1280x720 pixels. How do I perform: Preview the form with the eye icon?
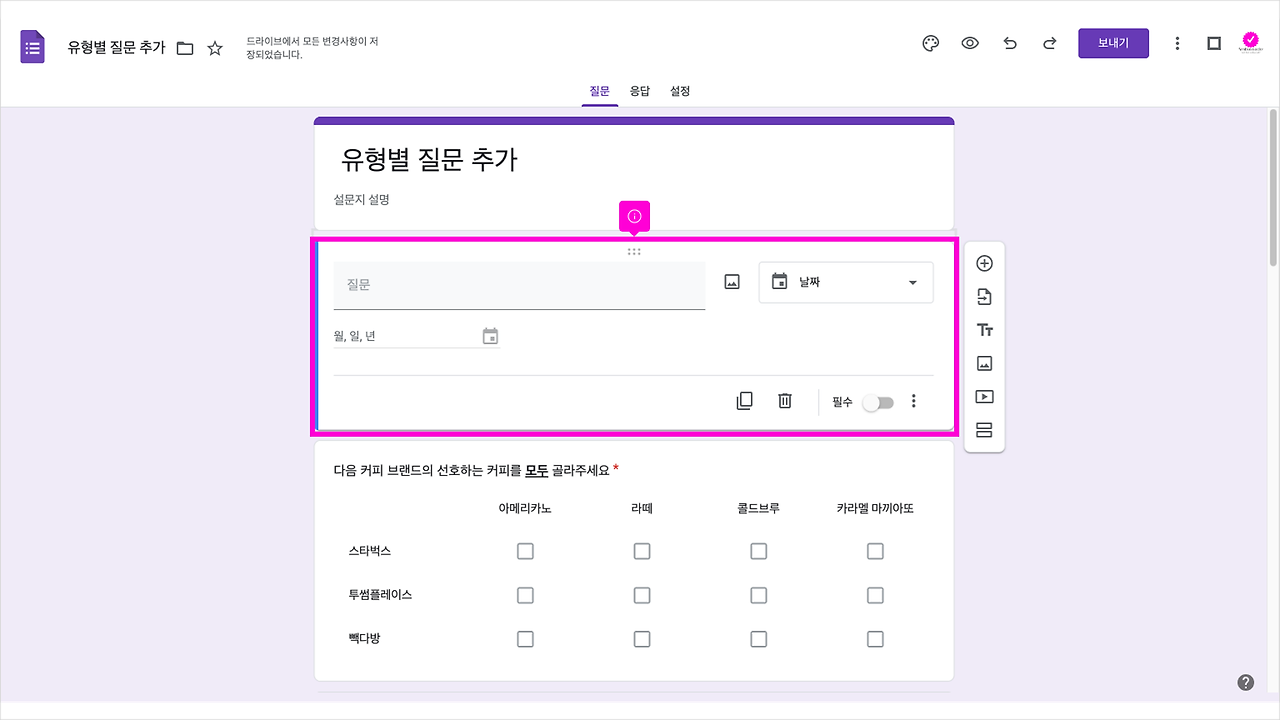coord(969,43)
